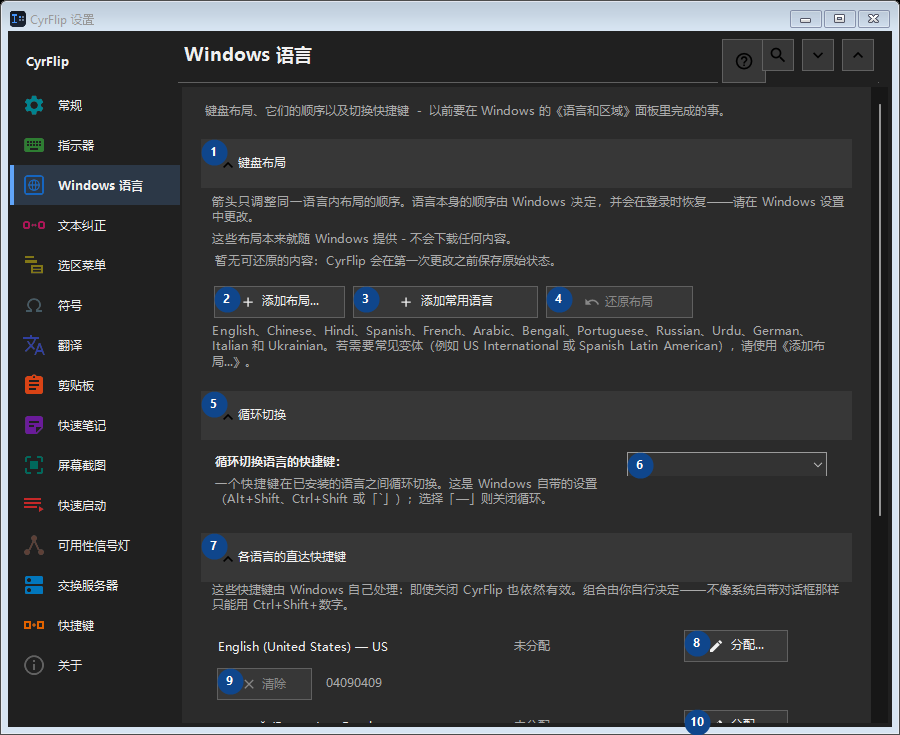This screenshot has width=900, height=735.
Task: Click the 还原布局 button
Action: 619,301
